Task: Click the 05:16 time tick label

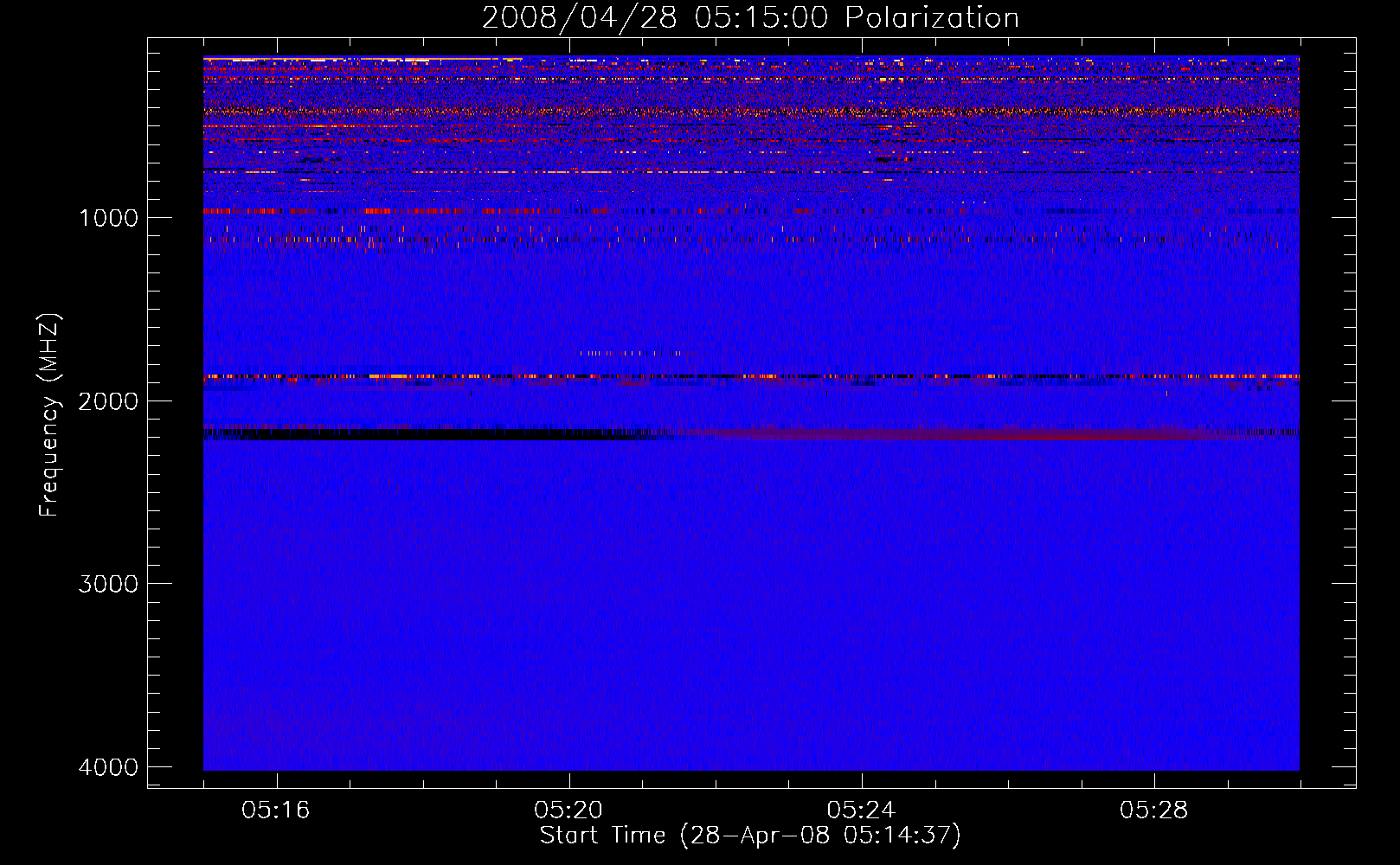Action: point(276,811)
